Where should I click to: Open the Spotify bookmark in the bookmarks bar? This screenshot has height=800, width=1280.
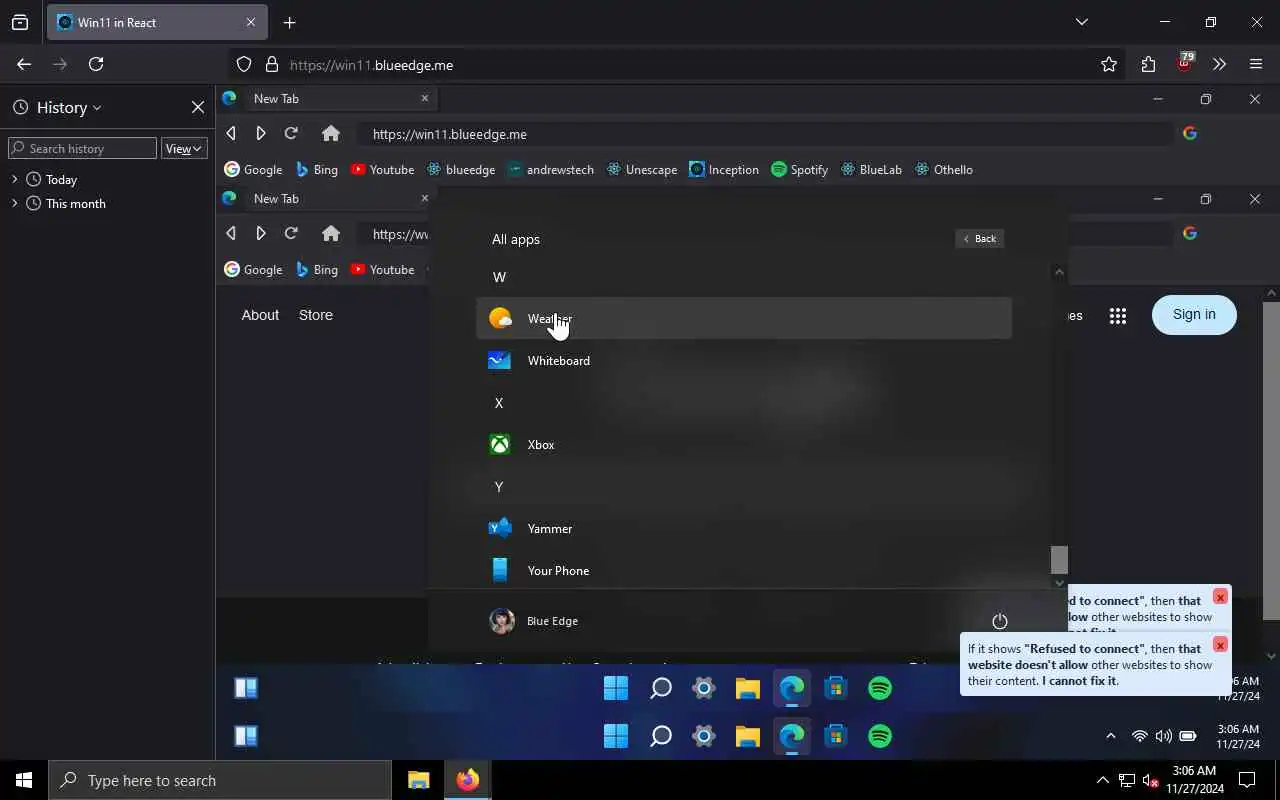(800, 169)
